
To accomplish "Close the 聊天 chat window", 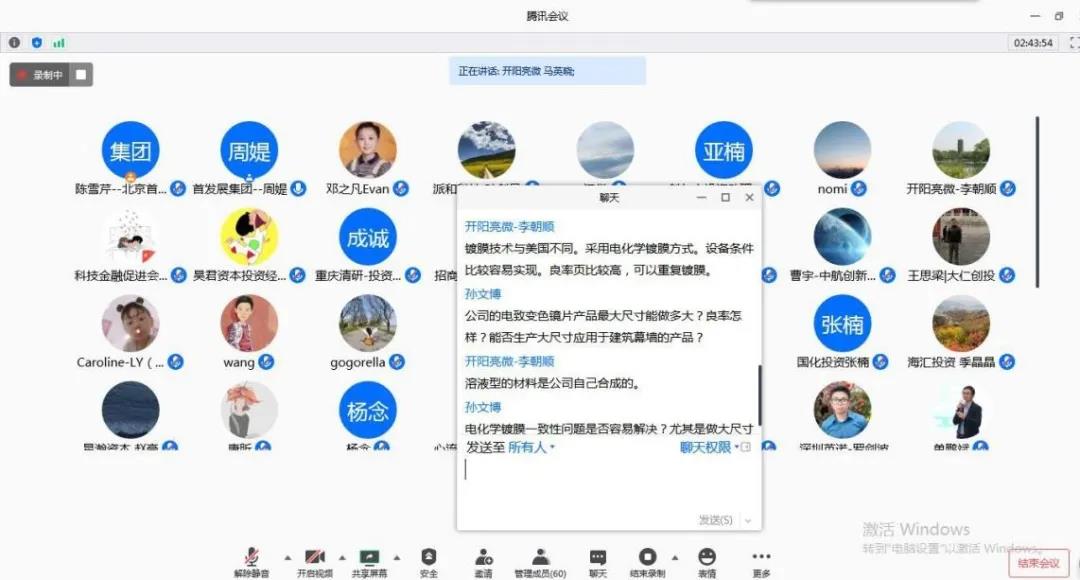I will [x=749, y=198].
